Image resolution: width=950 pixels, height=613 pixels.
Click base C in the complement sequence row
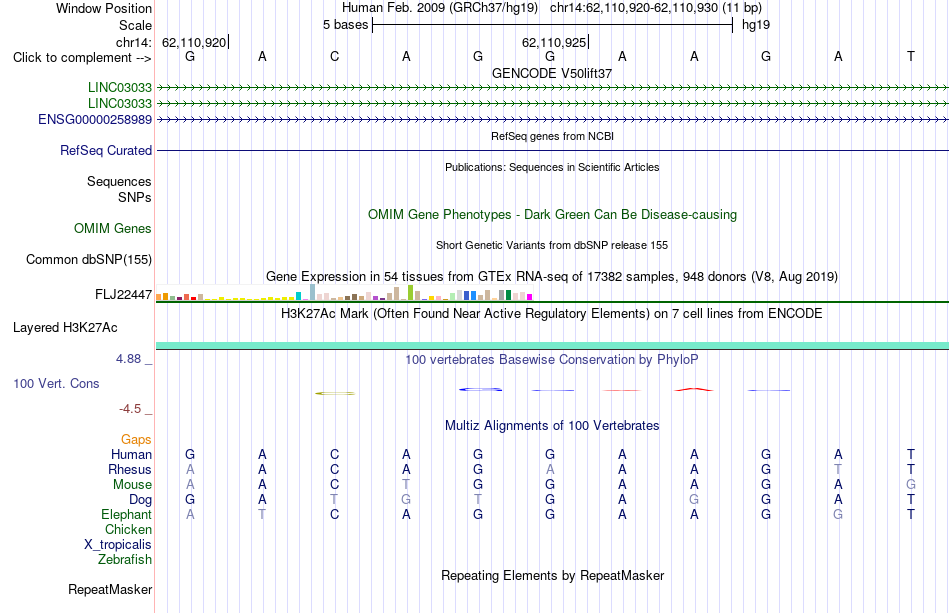point(334,57)
